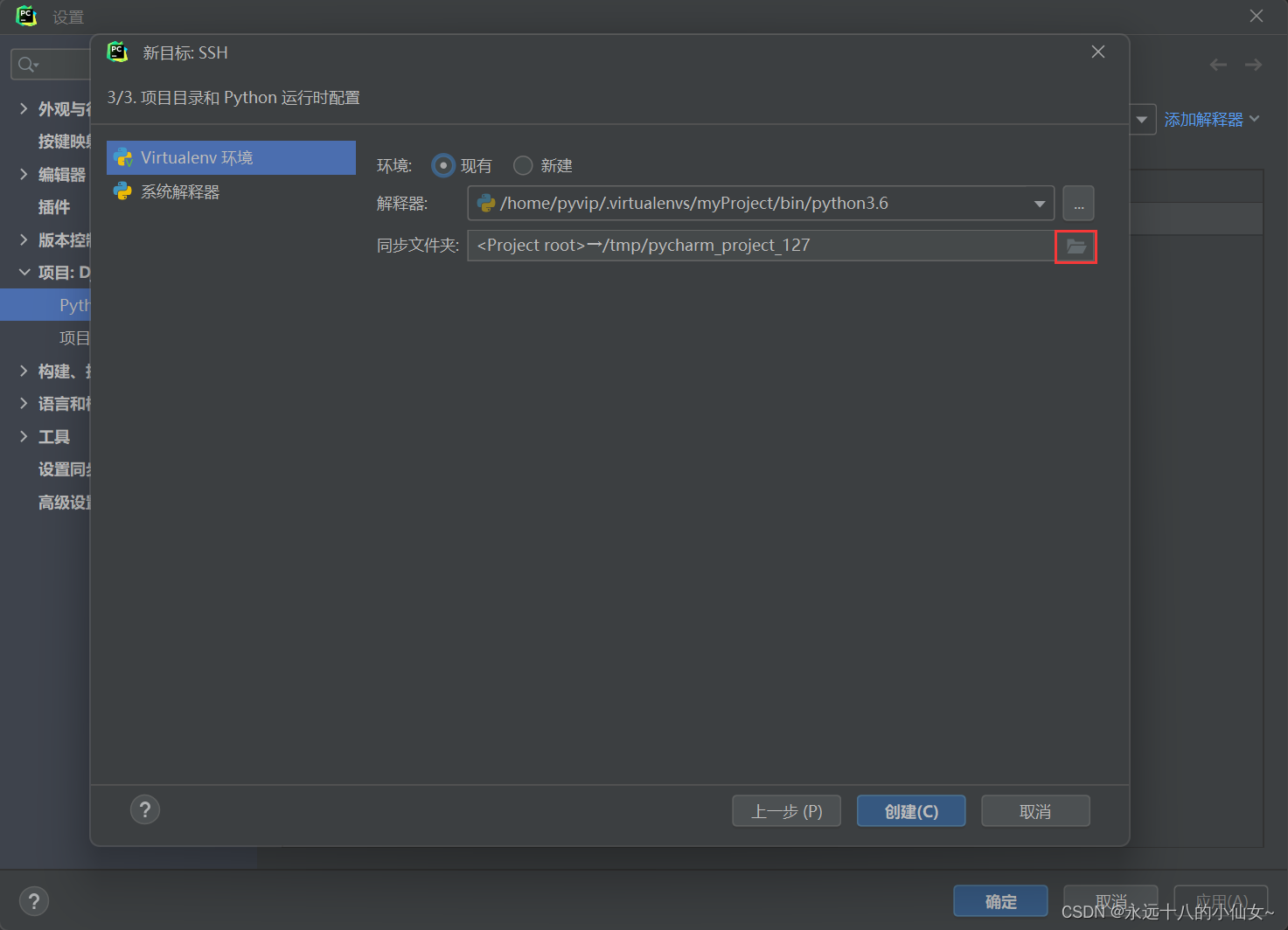1288x930 pixels.
Task: Open interpreter browse ellipsis button
Action: pos(1078,204)
